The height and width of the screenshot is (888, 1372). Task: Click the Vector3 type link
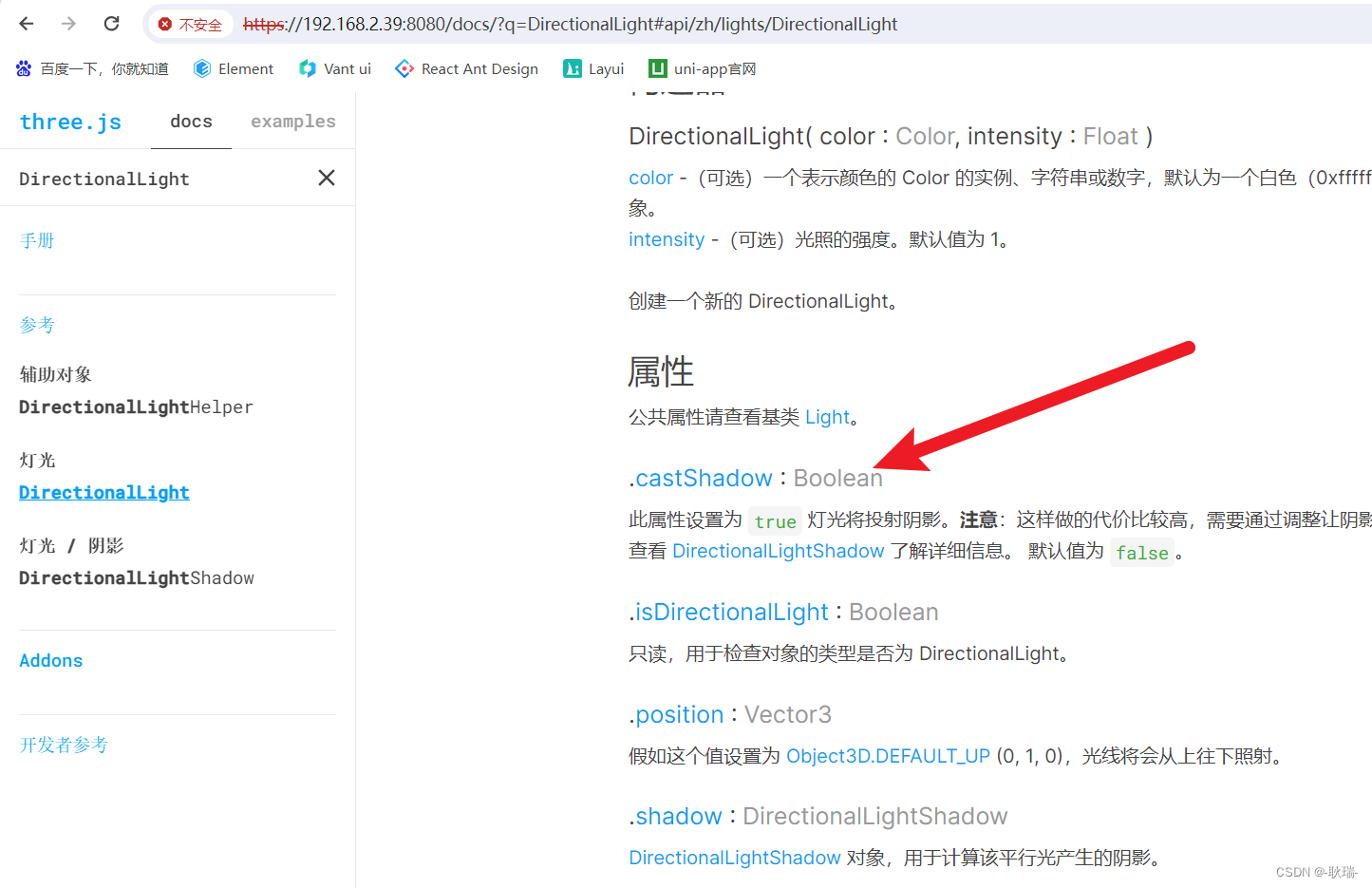coord(788,714)
